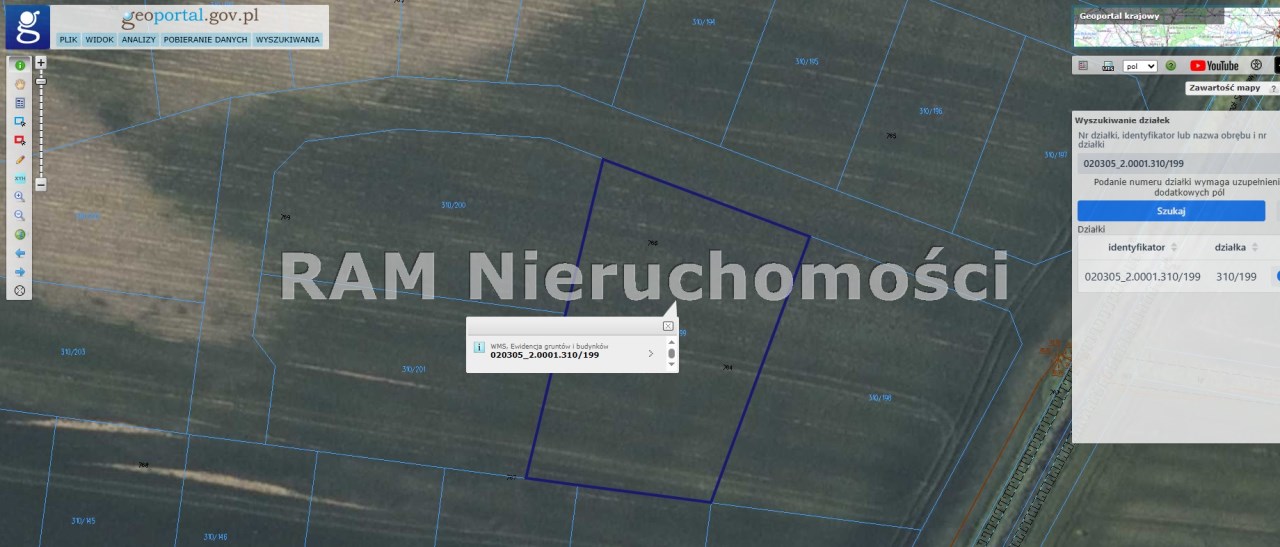
Task: Select the green info identify tool
Action: [19, 66]
